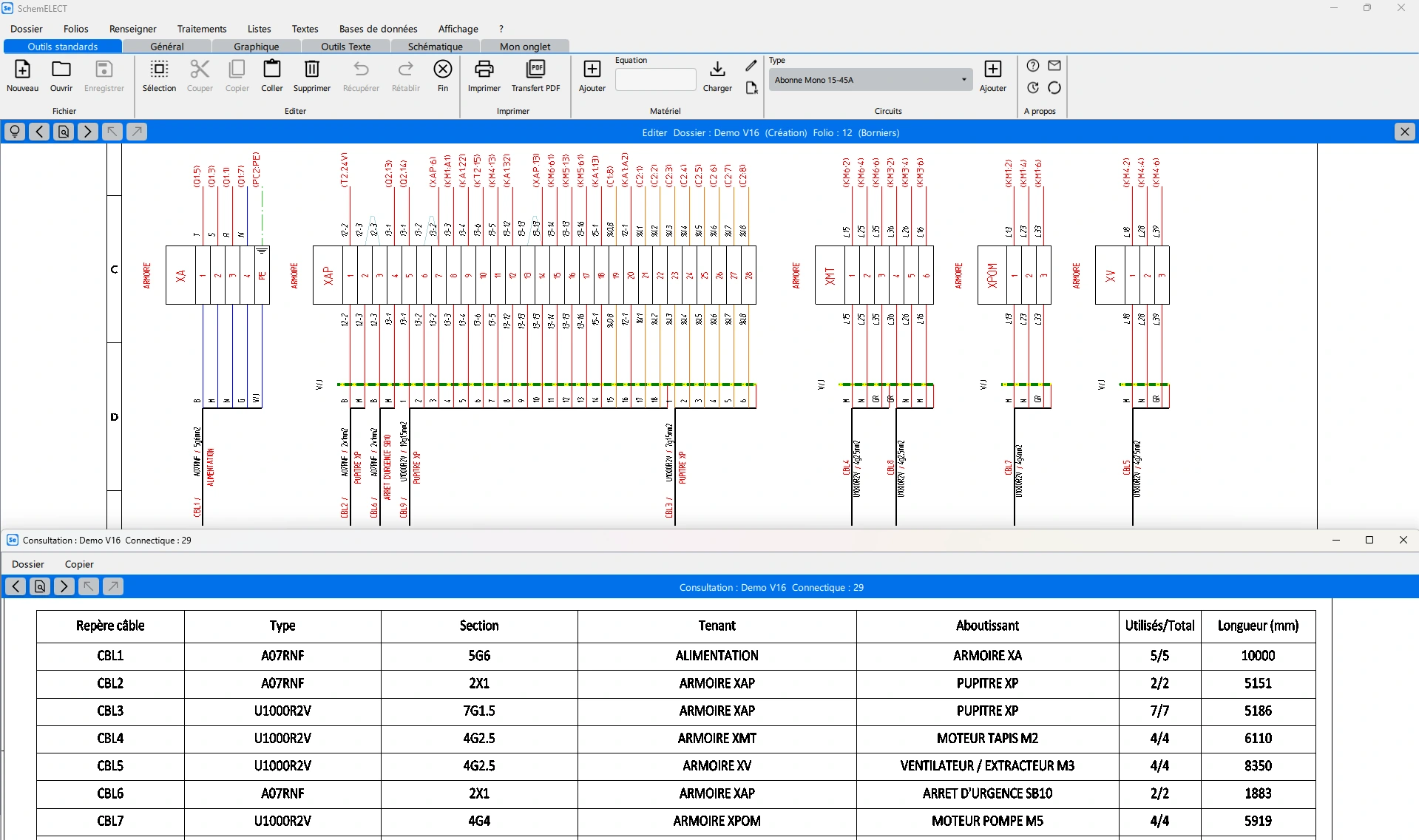Switch to the Schématique tab
Image resolution: width=1419 pixels, height=840 pixels.
tap(436, 47)
